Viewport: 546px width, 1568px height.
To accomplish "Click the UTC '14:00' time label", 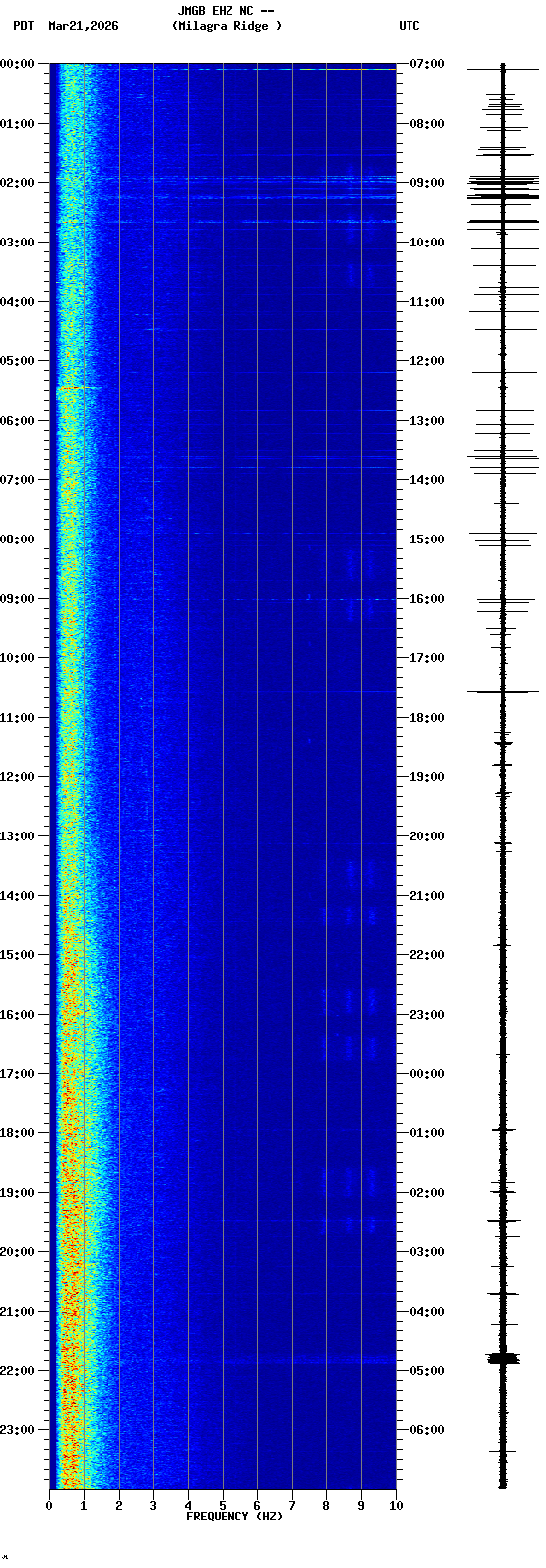I will (427, 480).
